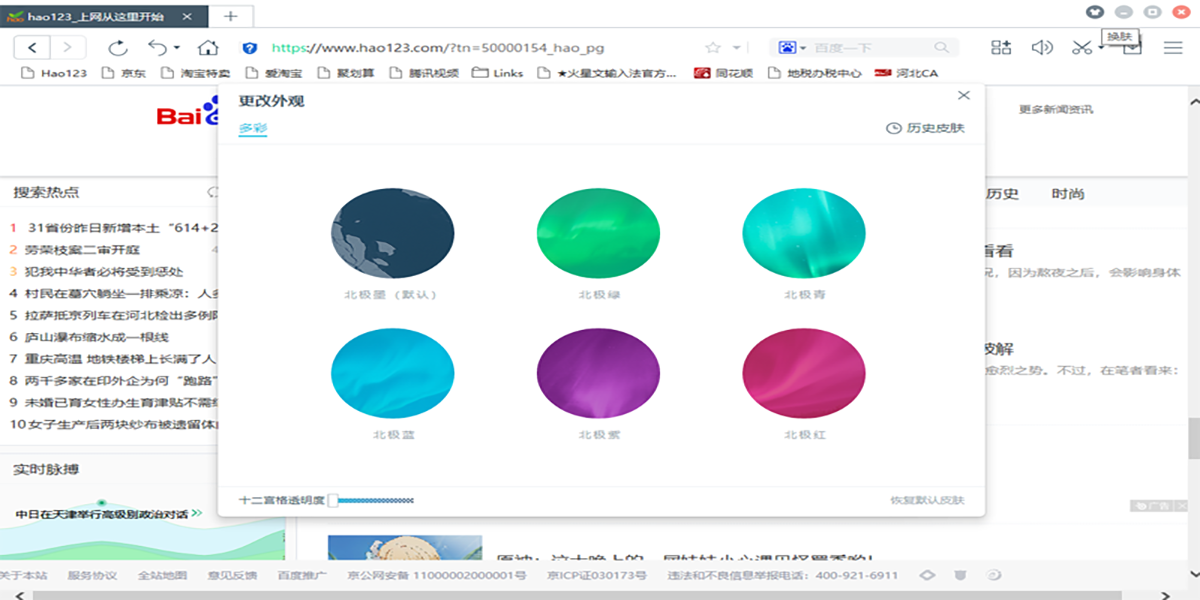Open the 地税办税中心 bookmark
Viewport: 1200px width, 600px height.
(x=815, y=73)
